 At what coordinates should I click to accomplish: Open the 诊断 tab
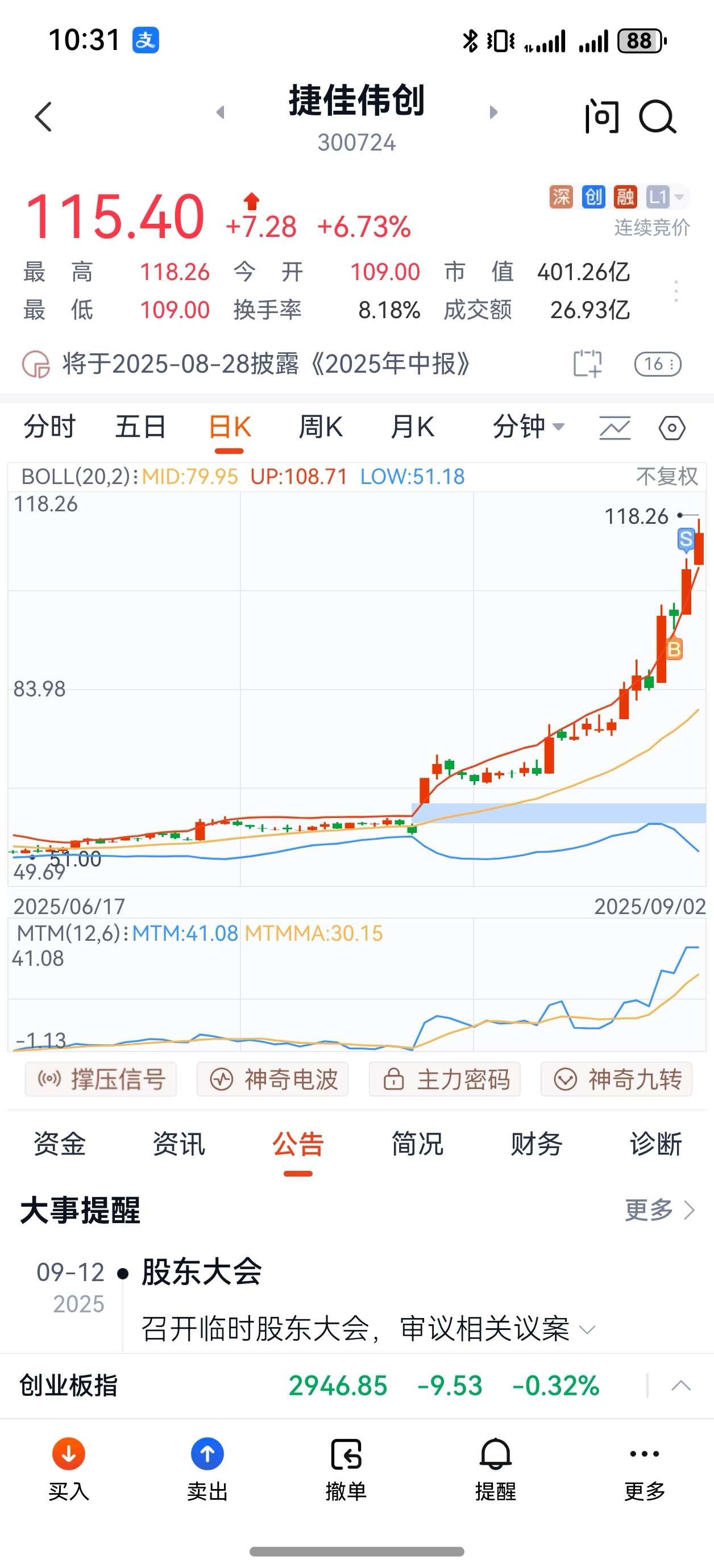[656, 1144]
